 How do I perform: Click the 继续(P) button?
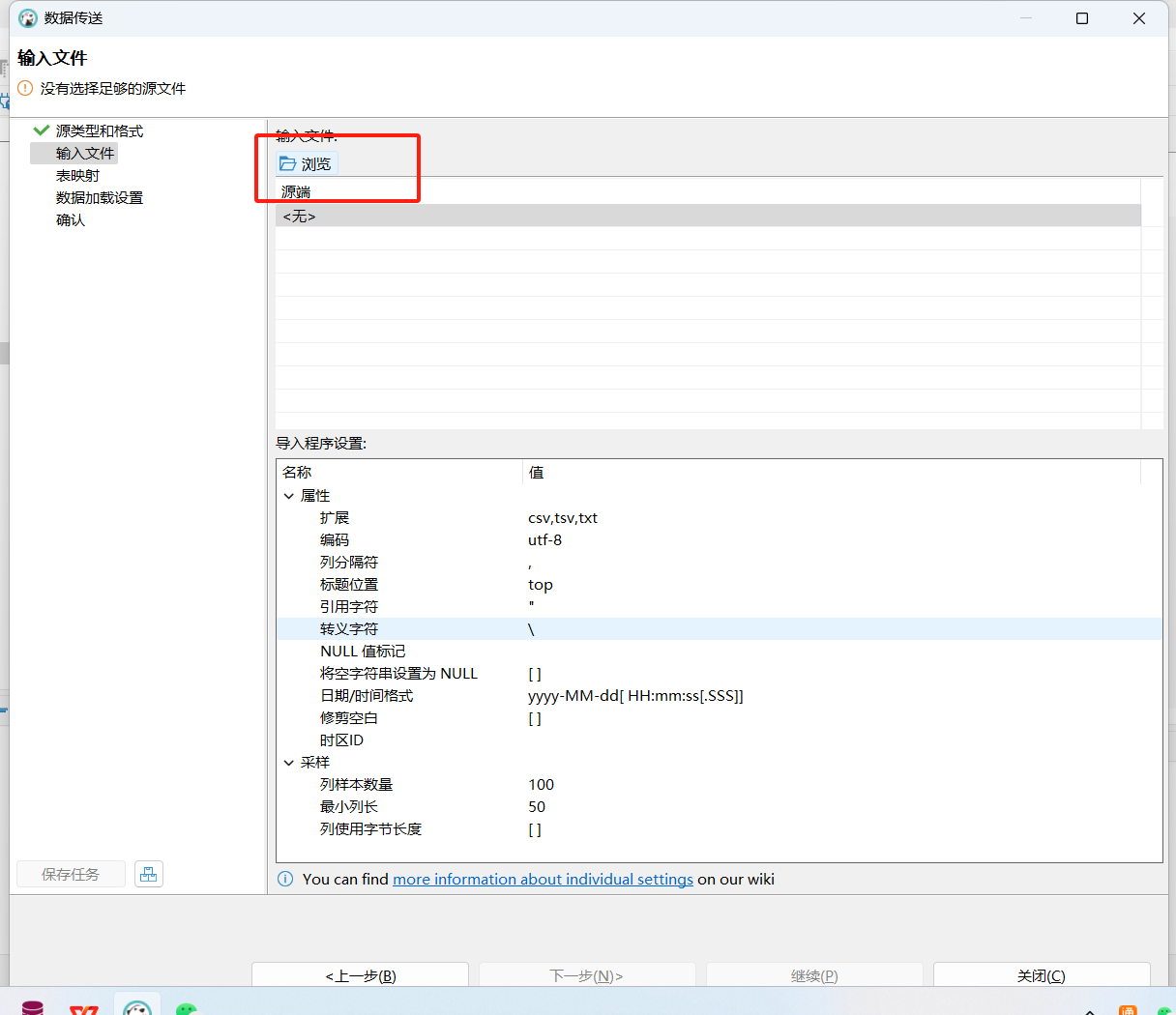pyautogui.click(x=814, y=974)
